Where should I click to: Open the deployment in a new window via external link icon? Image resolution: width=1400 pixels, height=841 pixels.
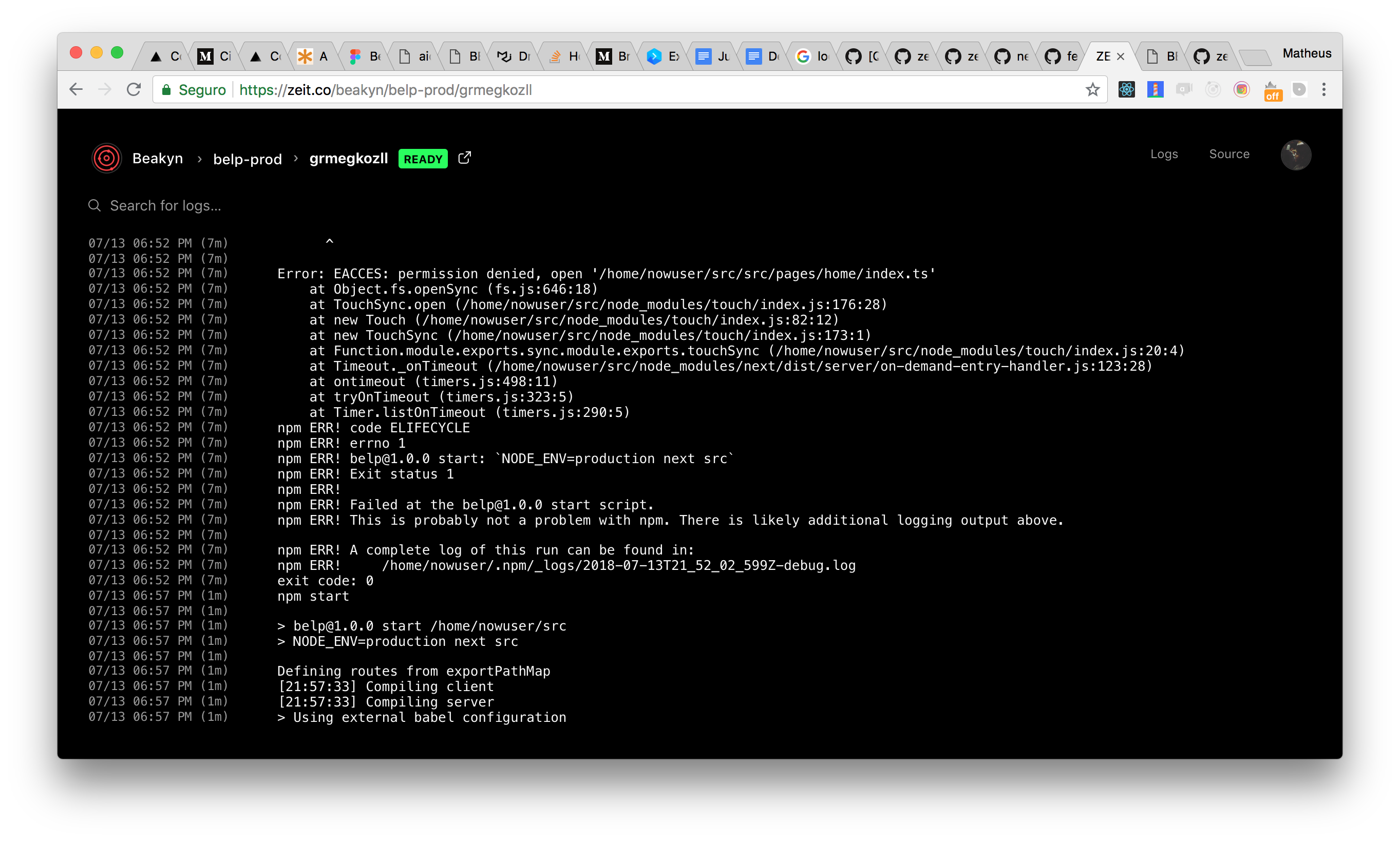[464, 158]
